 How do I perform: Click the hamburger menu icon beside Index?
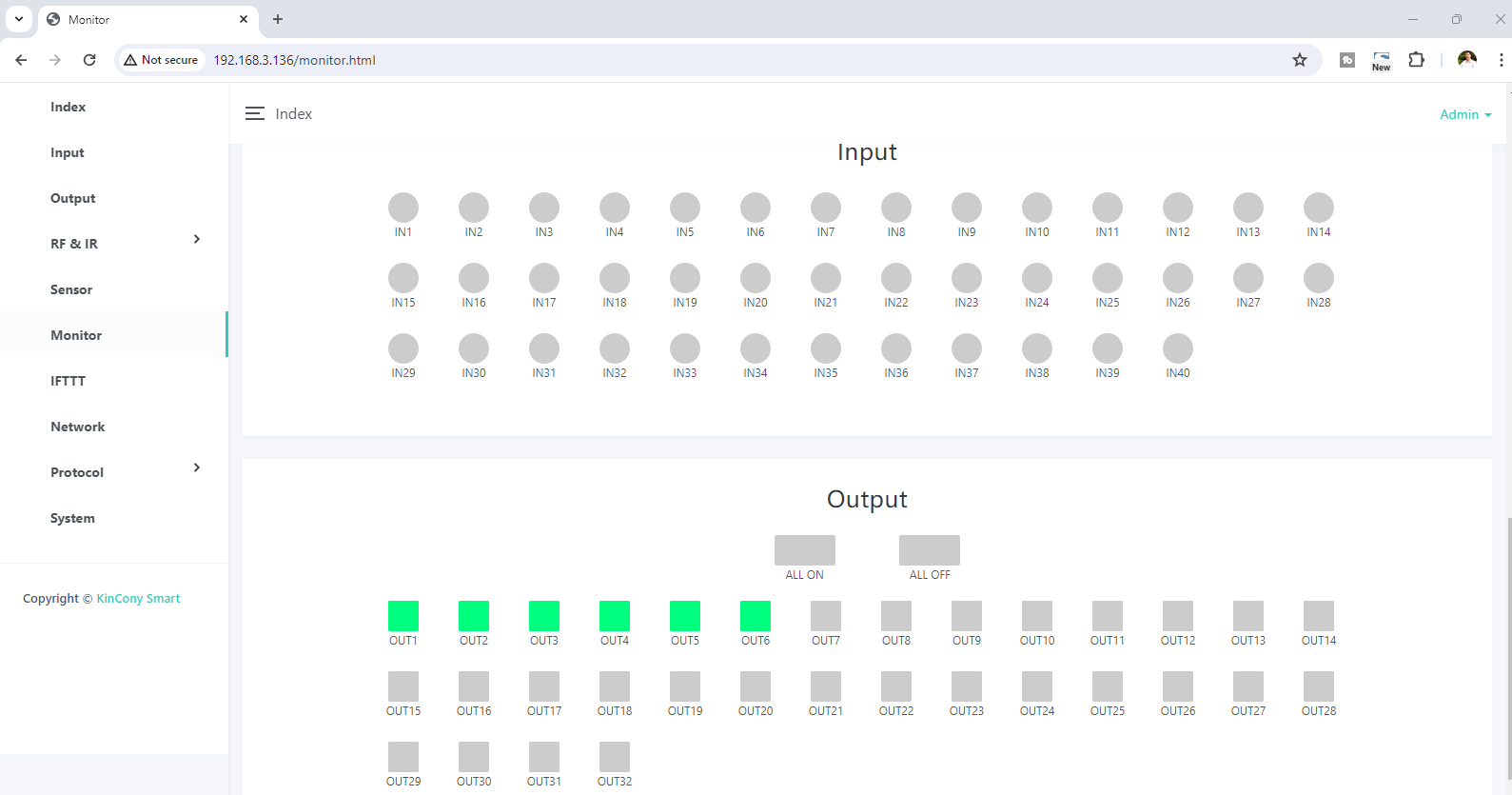point(254,113)
